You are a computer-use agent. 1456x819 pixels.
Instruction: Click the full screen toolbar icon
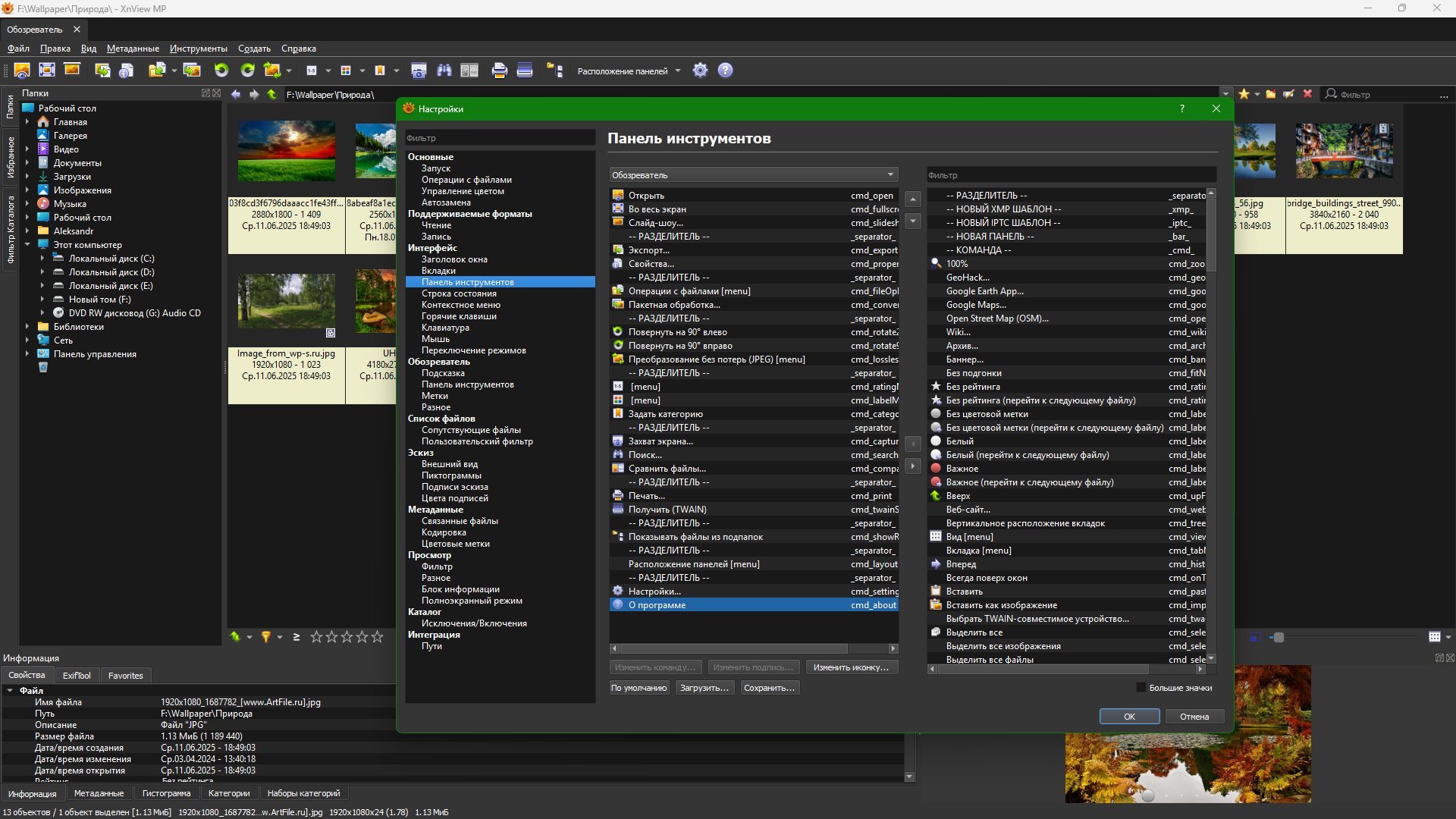click(x=47, y=71)
